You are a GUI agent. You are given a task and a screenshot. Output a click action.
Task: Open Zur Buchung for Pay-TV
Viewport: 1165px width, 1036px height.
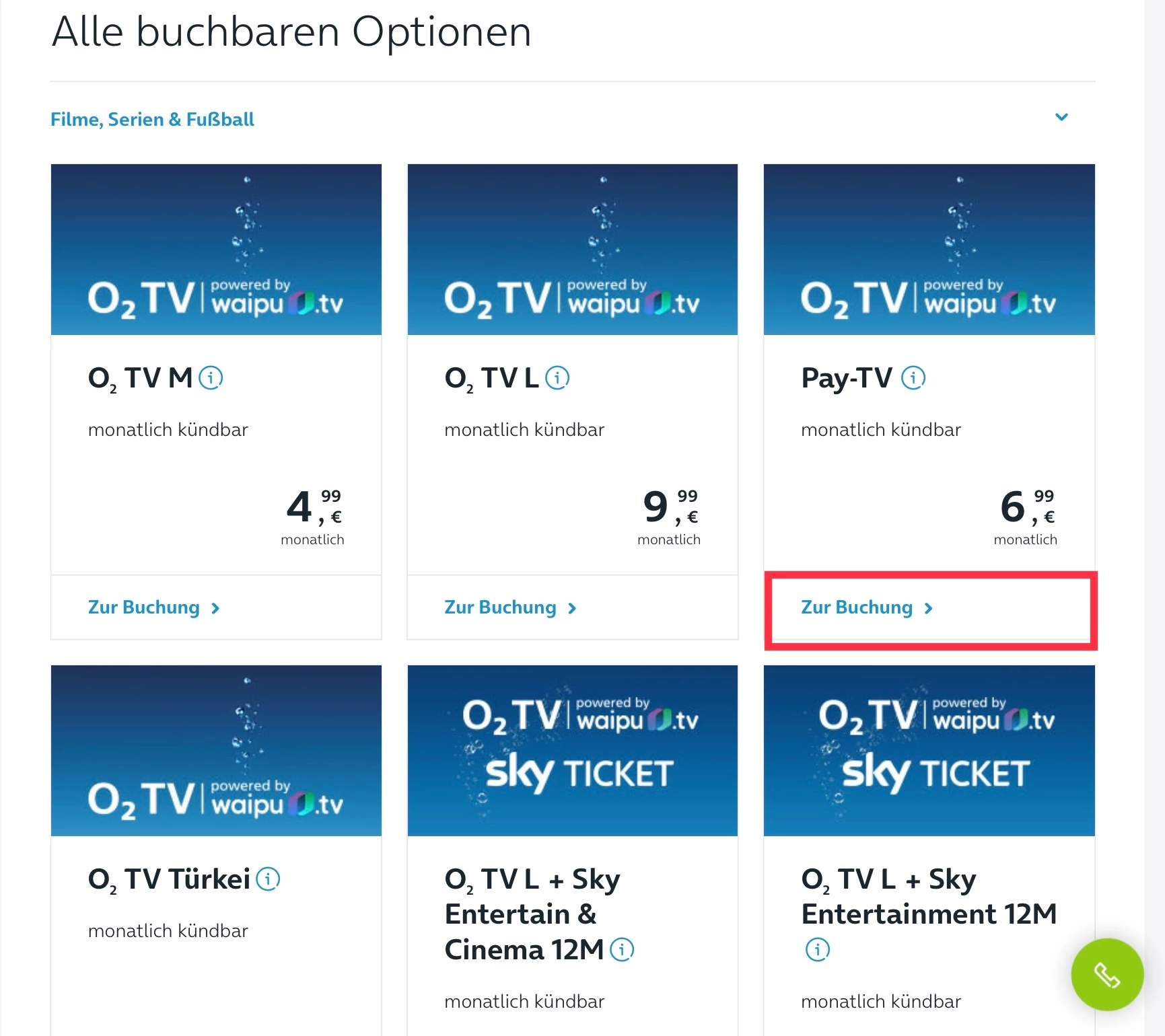(x=867, y=607)
